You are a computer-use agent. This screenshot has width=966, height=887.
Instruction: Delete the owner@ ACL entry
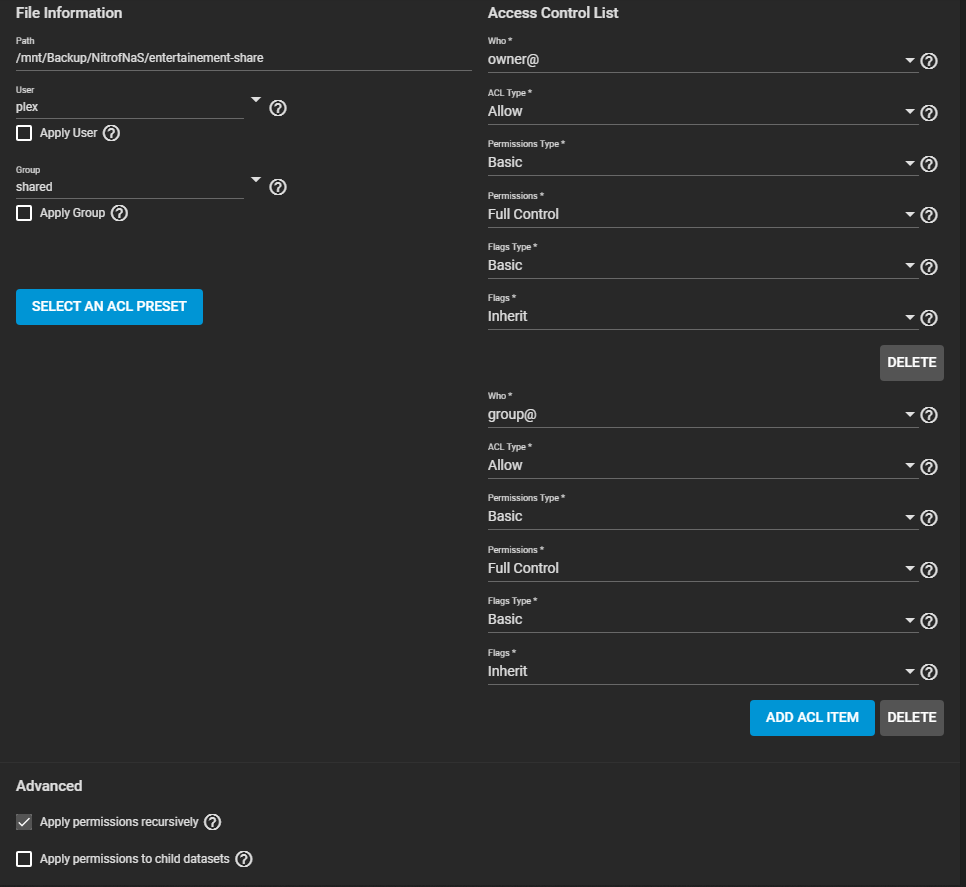pyautogui.click(x=911, y=363)
